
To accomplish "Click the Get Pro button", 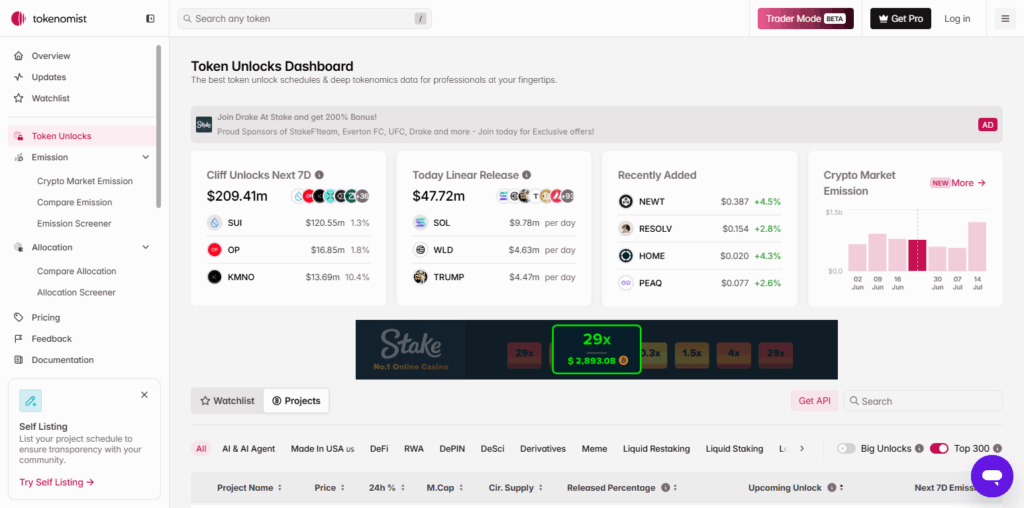I will click(x=901, y=19).
